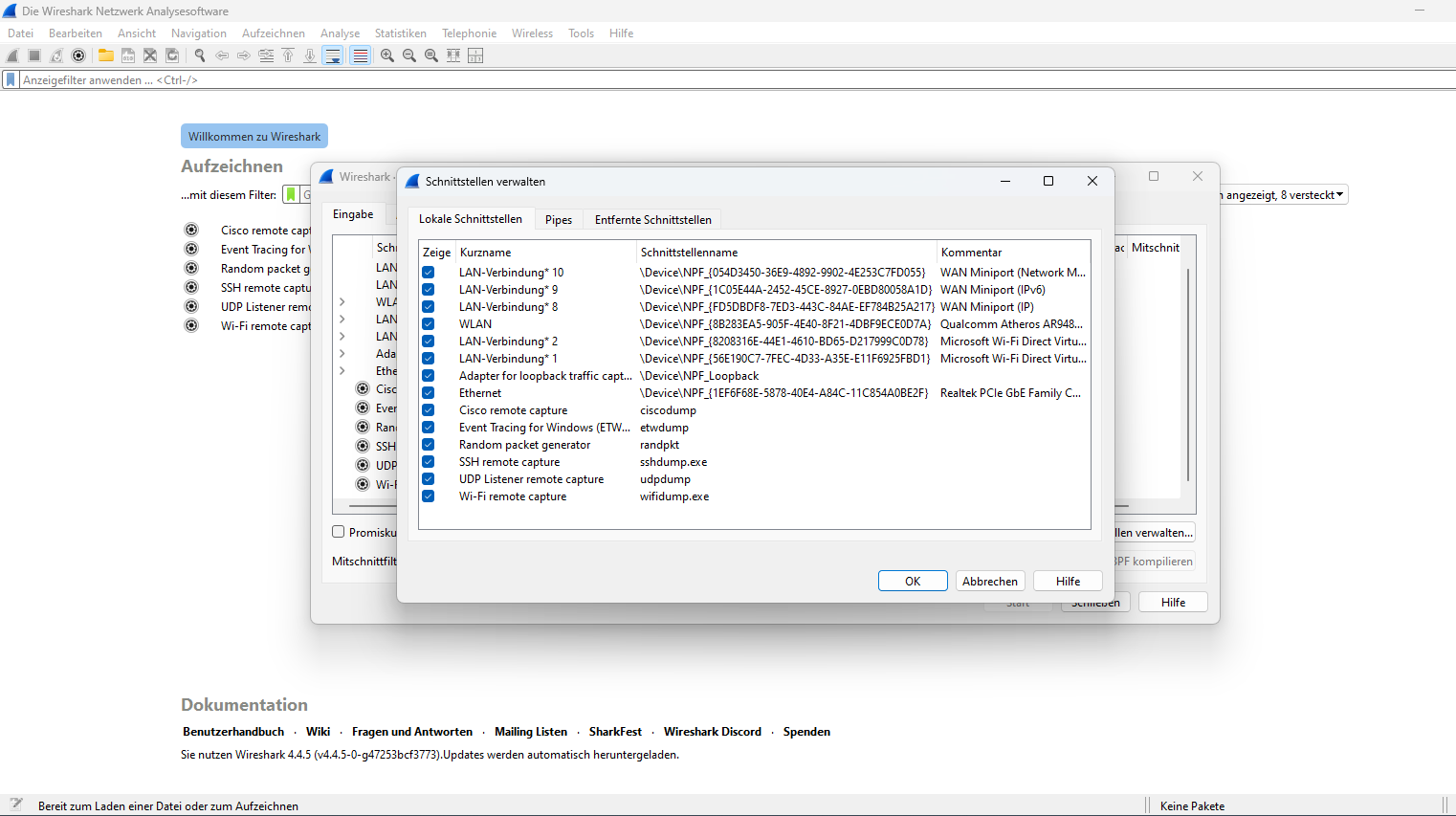
Task: Toggle the WLAN interface checkbox
Action: pyautogui.click(x=428, y=324)
